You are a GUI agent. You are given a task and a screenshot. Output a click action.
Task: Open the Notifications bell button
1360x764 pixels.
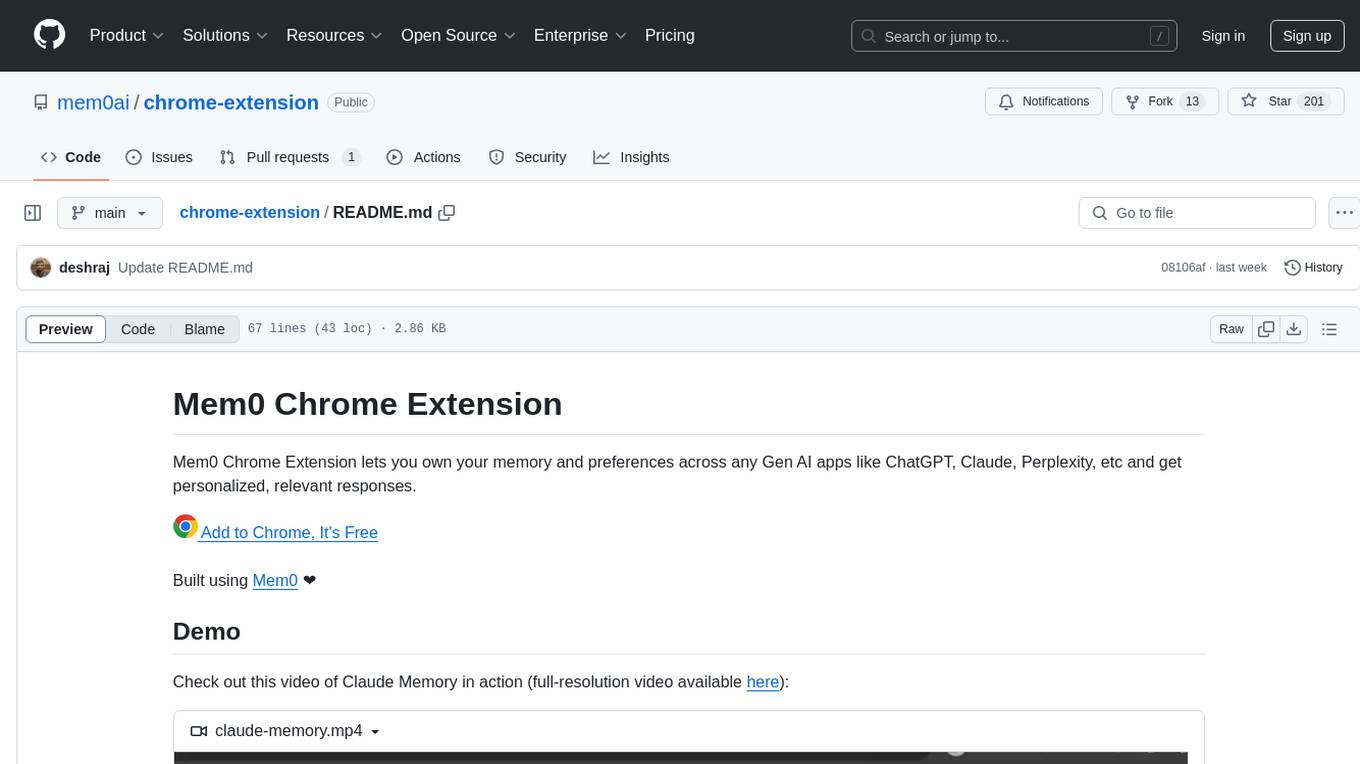(1044, 102)
